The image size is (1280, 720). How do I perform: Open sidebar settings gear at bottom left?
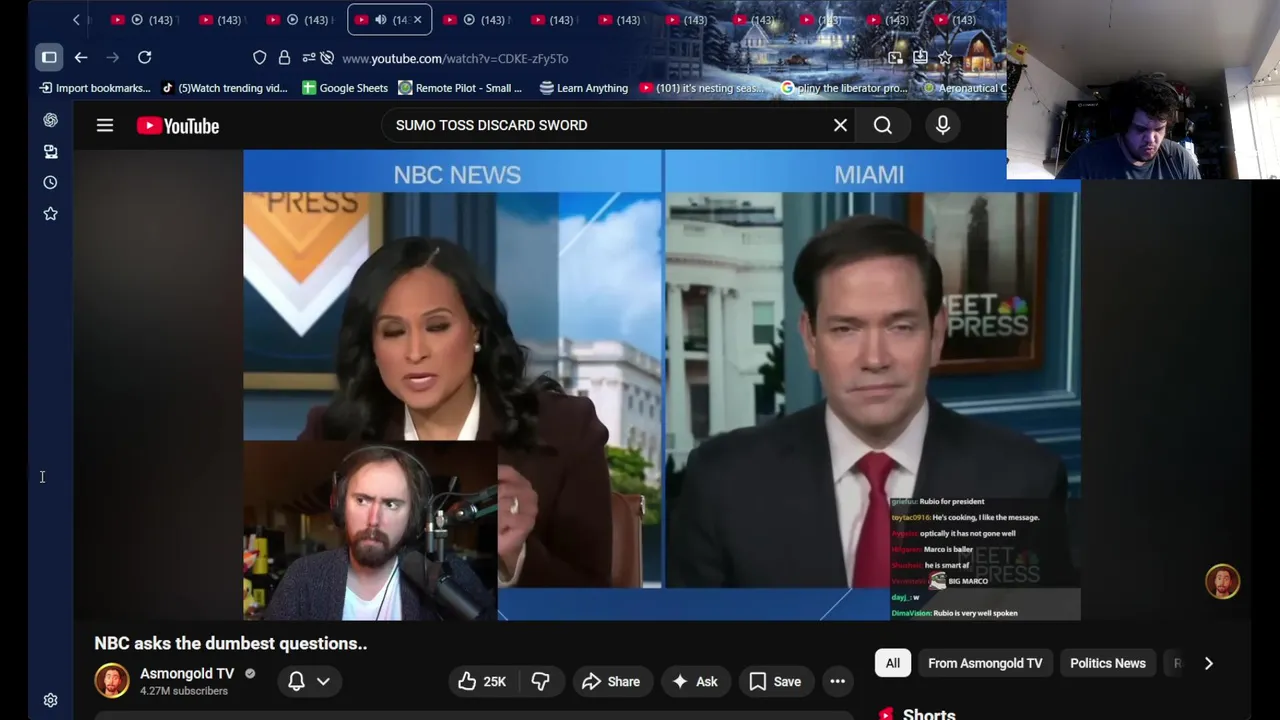point(50,700)
